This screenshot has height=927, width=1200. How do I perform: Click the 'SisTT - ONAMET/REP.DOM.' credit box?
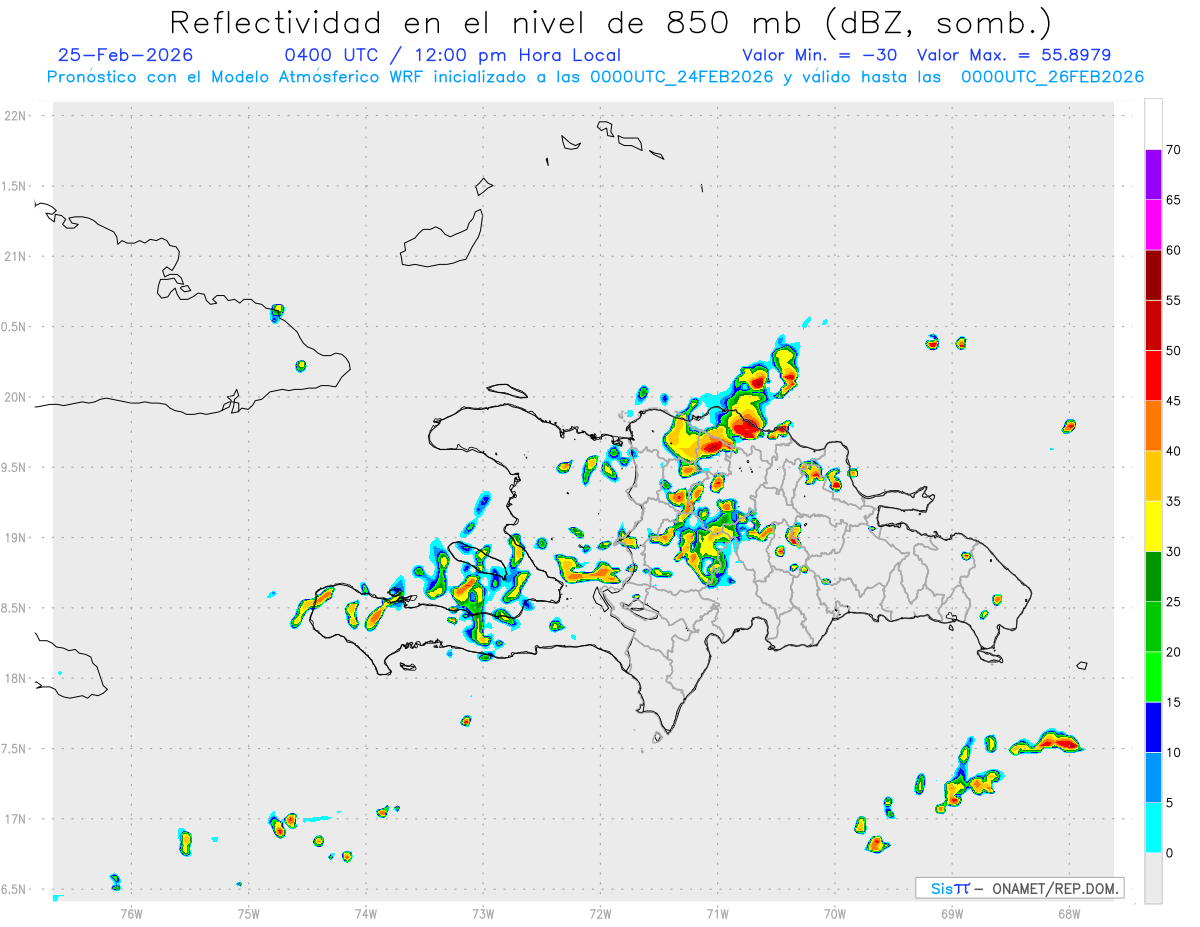[1020, 888]
